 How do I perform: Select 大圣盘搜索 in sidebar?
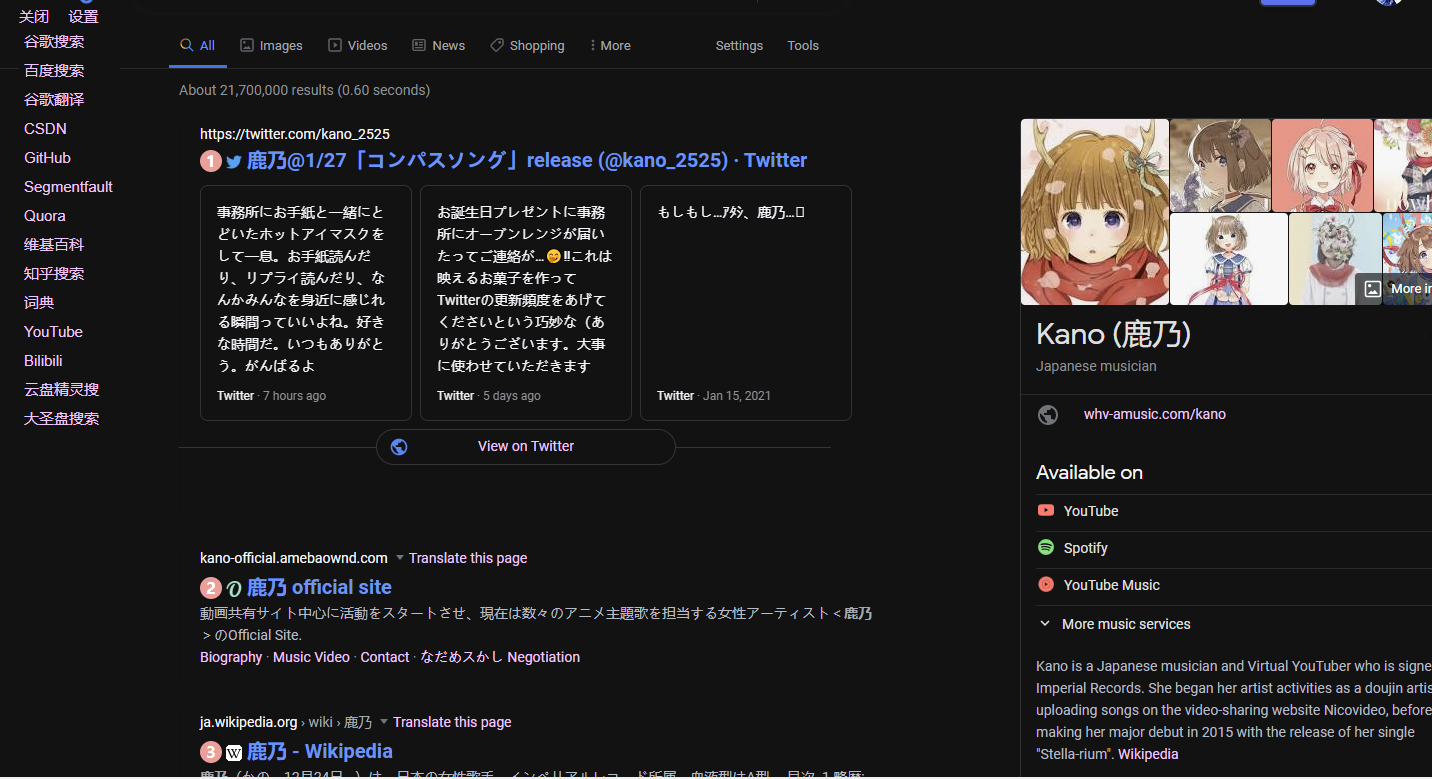point(62,419)
